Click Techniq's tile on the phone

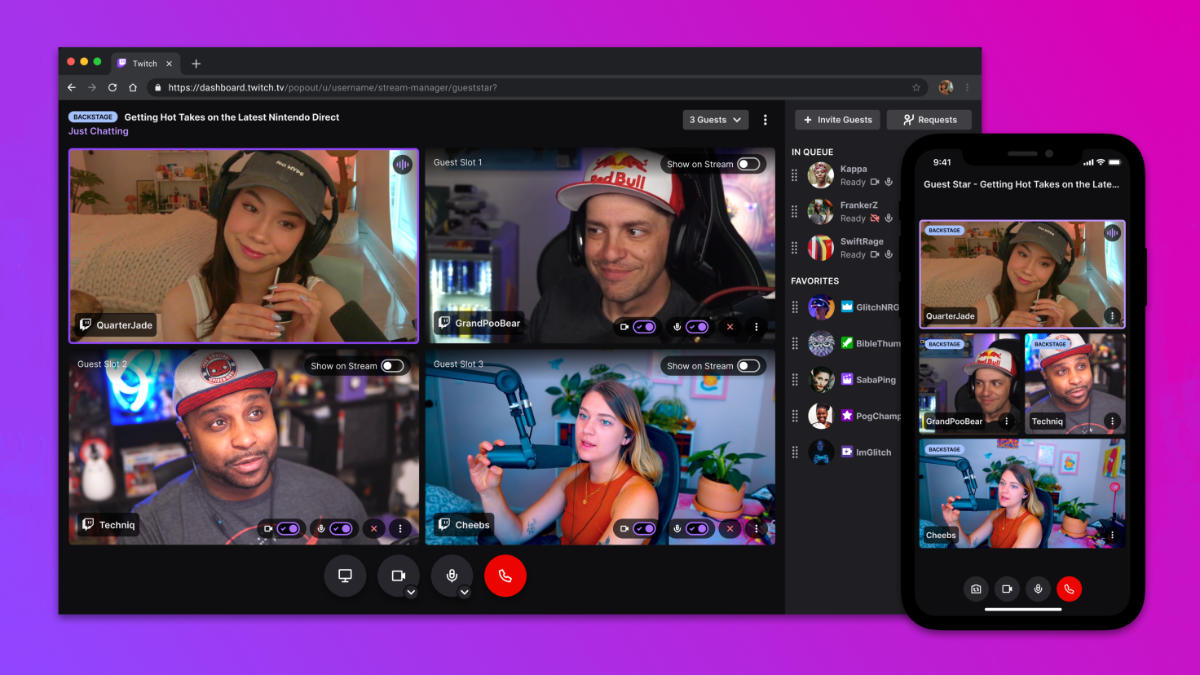tap(1075, 383)
